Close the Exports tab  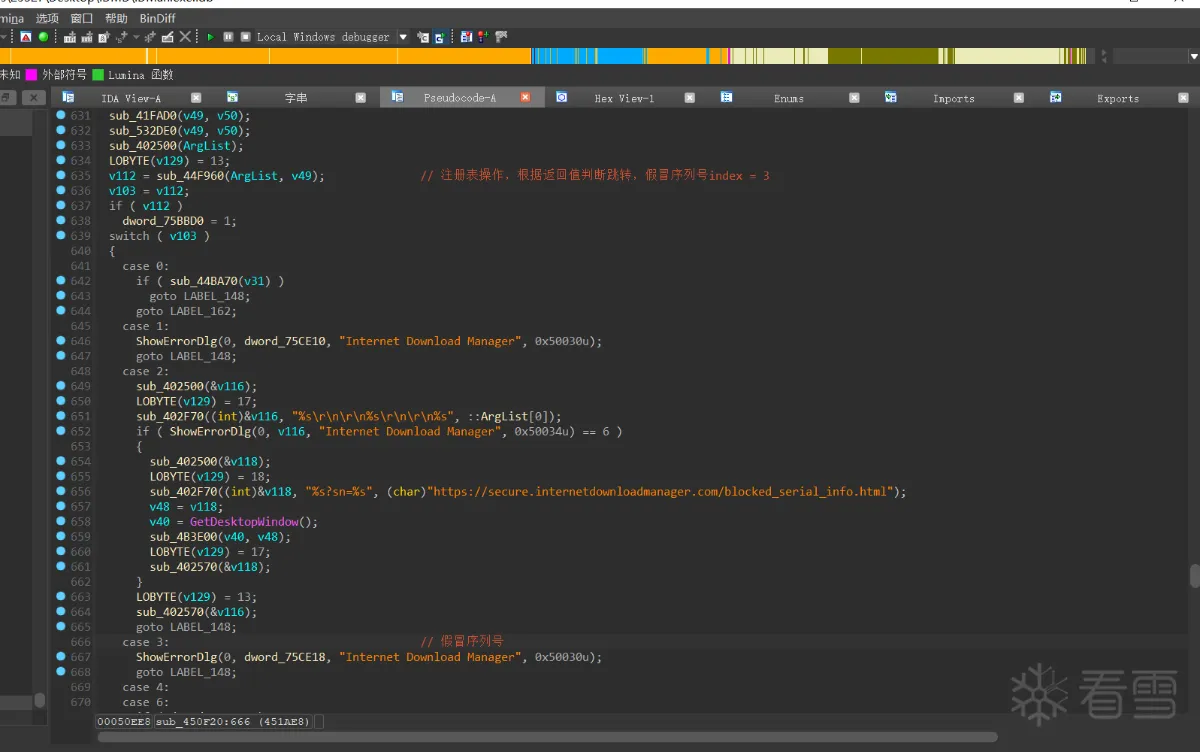1183,98
